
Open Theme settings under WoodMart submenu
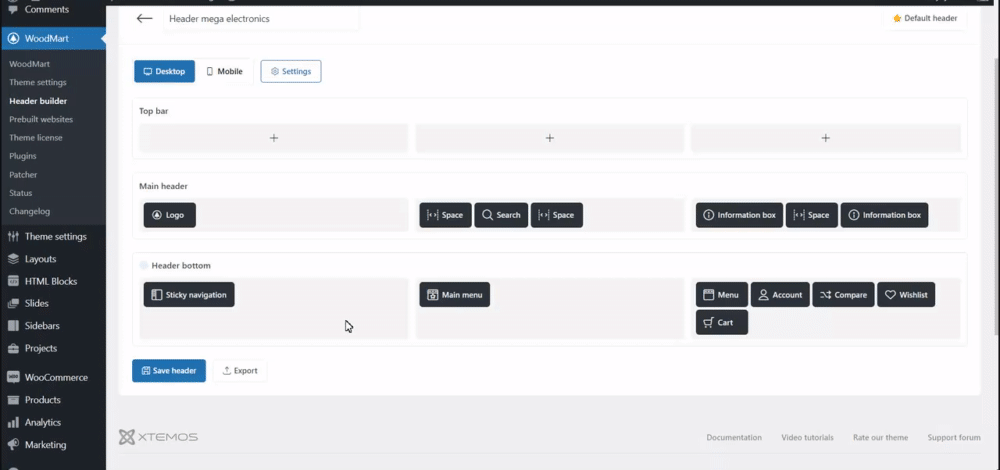tap(38, 82)
